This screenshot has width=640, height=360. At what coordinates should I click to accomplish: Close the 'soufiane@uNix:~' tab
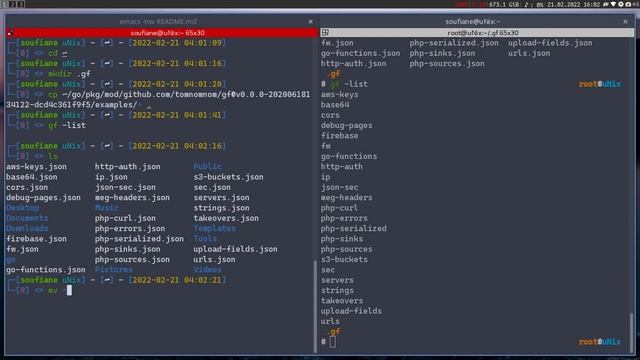[x=626, y=22]
